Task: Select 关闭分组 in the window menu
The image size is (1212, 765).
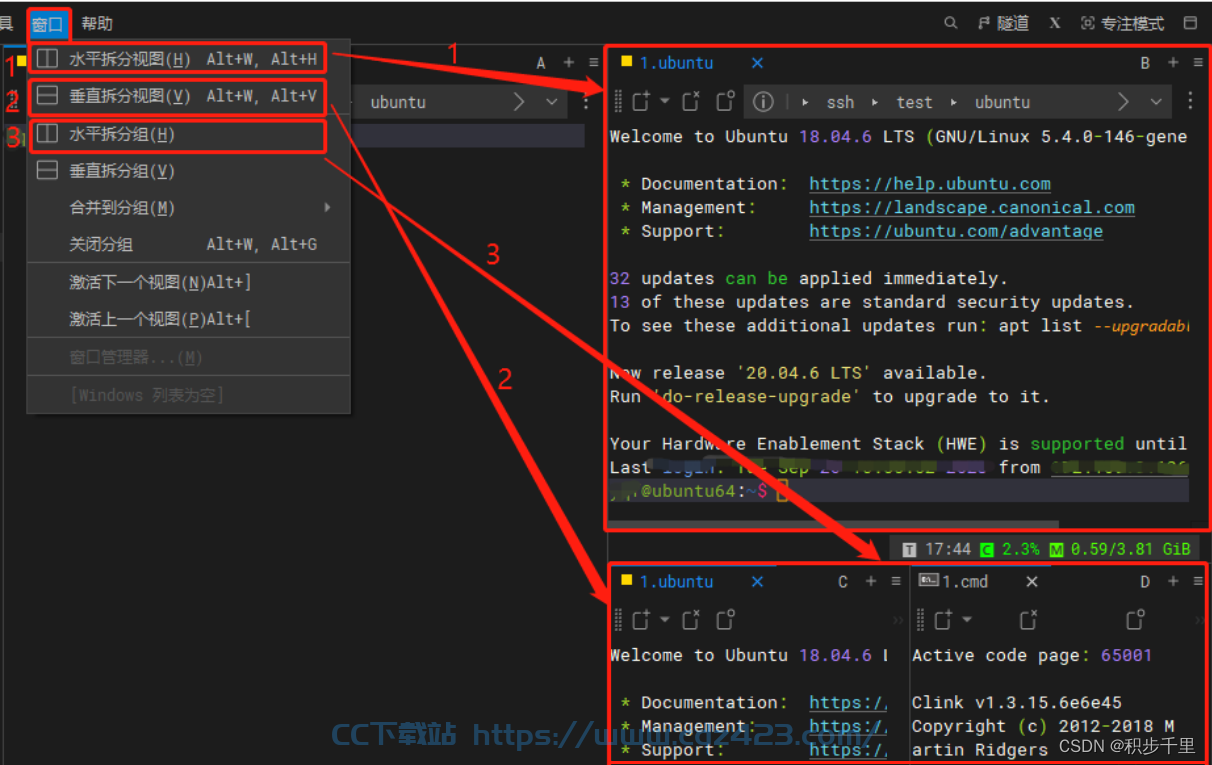Action: pyautogui.click(x=188, y=244)
